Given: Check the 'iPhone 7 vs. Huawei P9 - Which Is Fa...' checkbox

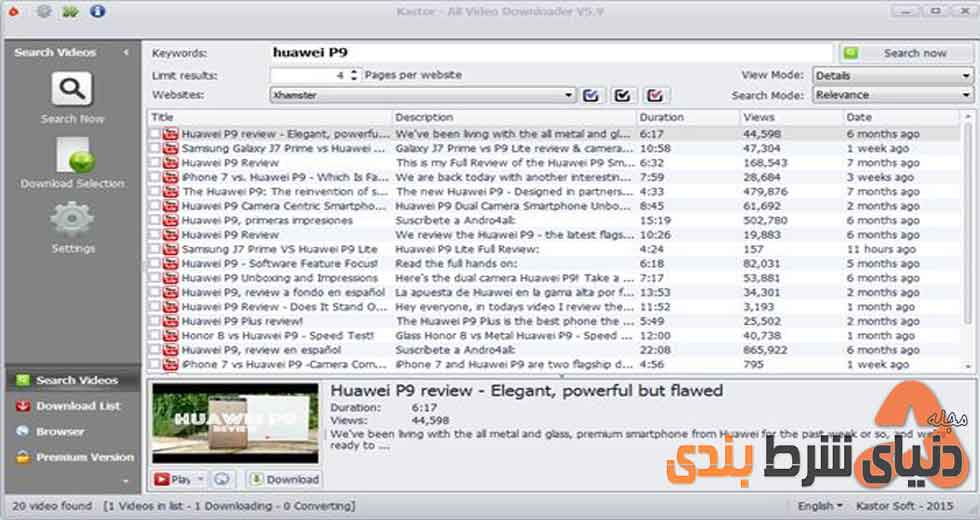Looking at the screenshot, I should (x=155, y=177).
